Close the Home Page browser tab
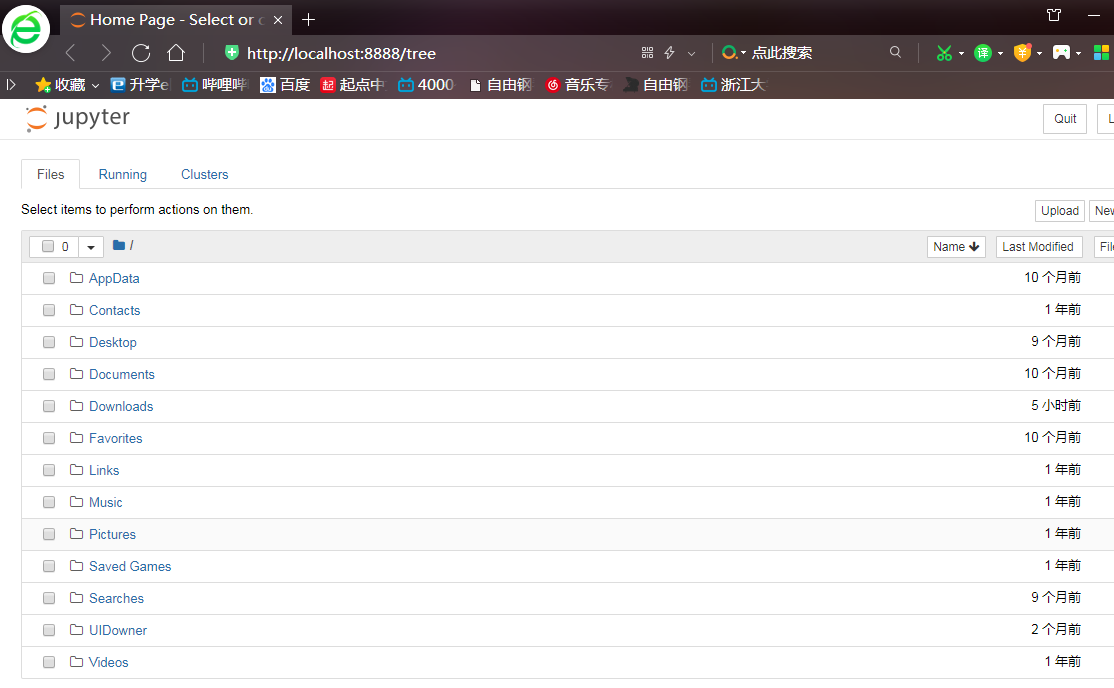This screenshot has width=1114, height=688. 278,20
